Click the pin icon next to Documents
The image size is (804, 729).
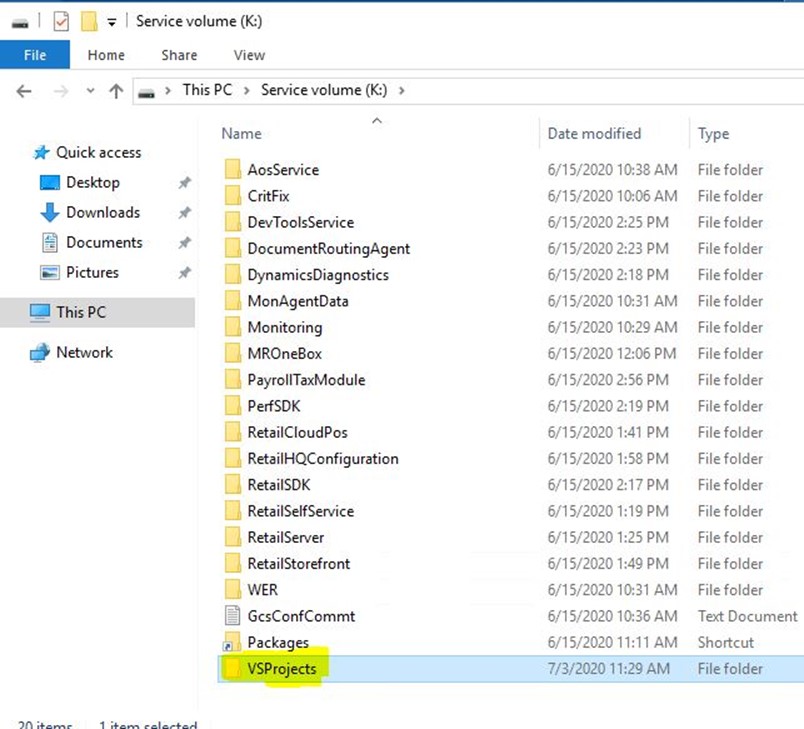pos(185,242)
